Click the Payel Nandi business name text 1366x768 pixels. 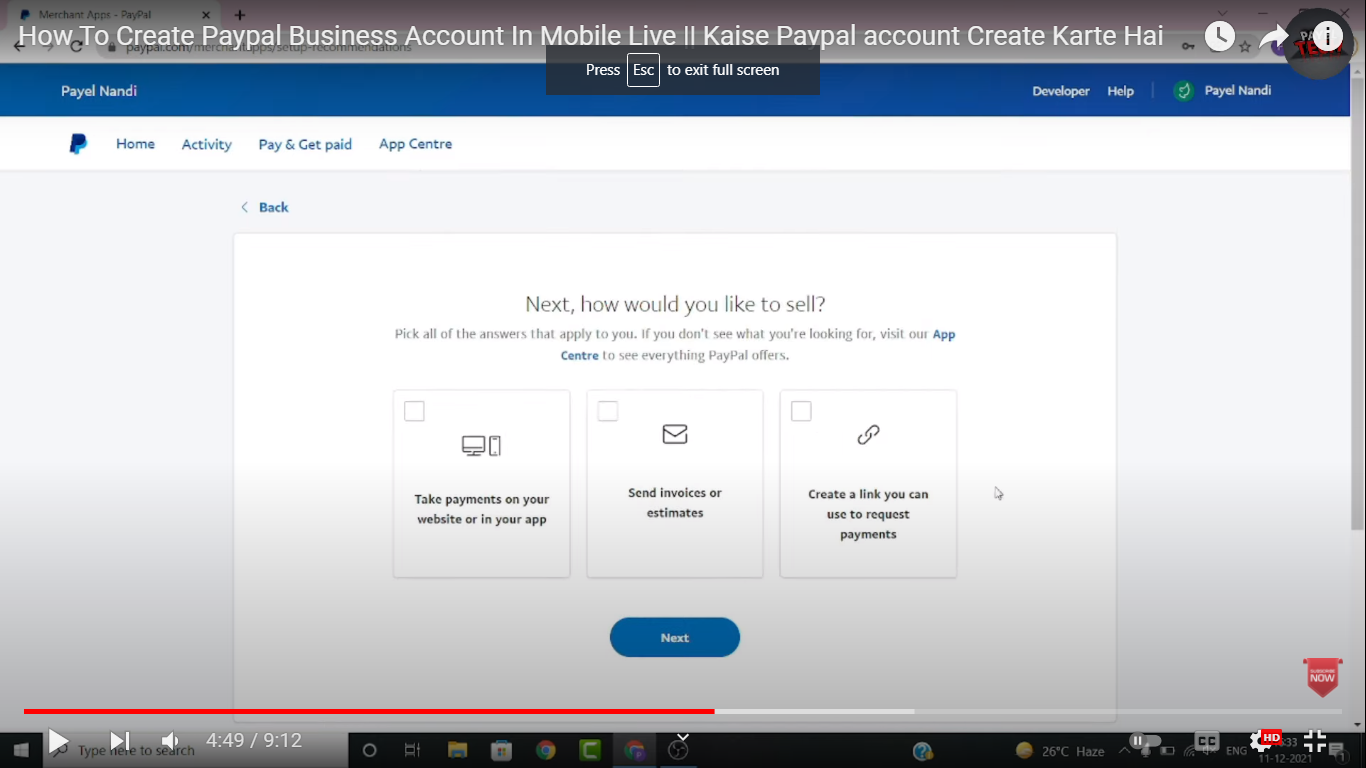tap(99, 91)
